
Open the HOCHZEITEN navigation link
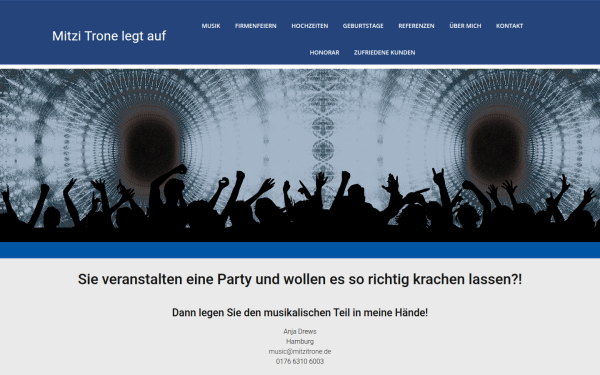(310, 26)
